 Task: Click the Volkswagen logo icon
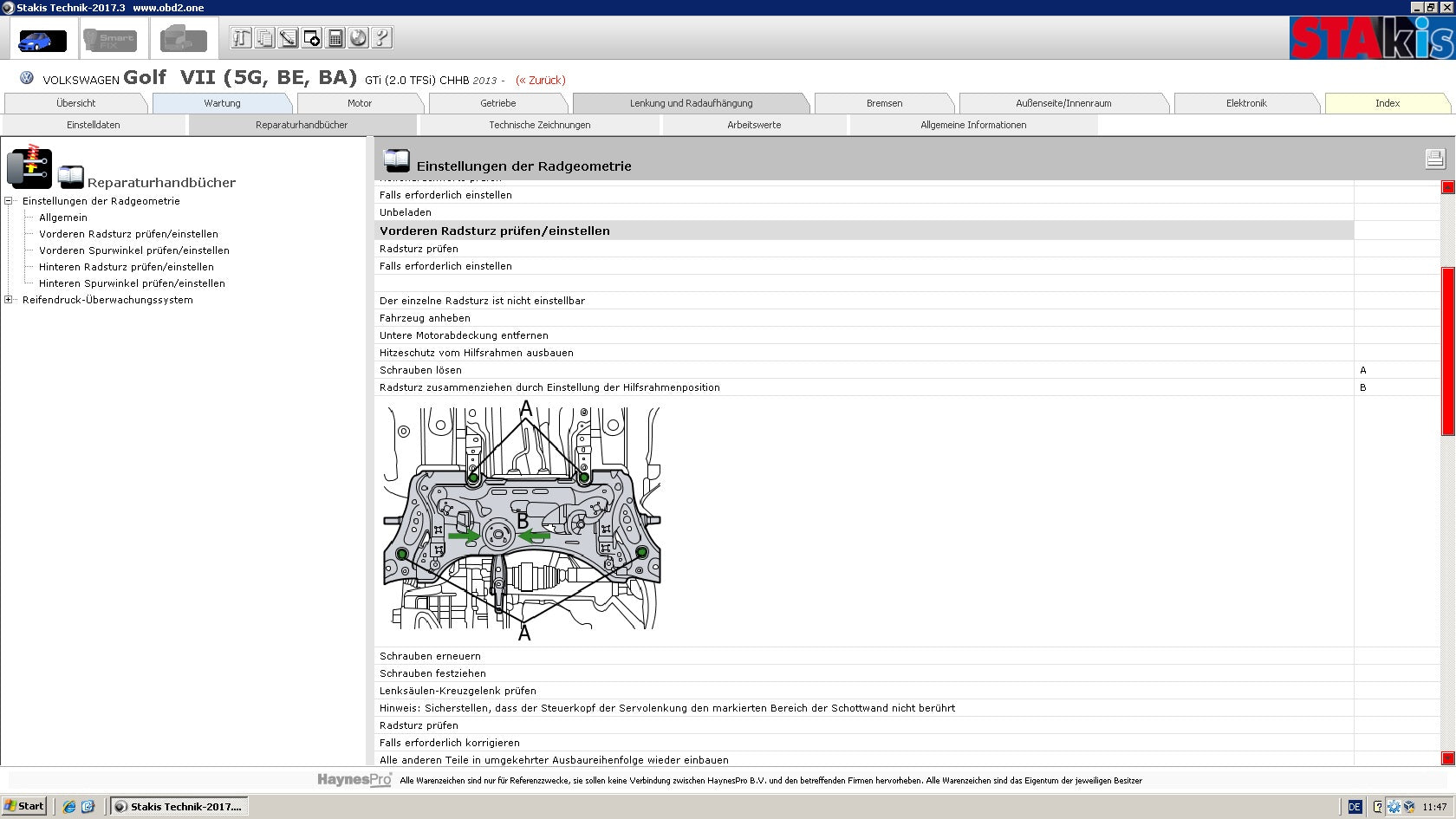point(27,78)
